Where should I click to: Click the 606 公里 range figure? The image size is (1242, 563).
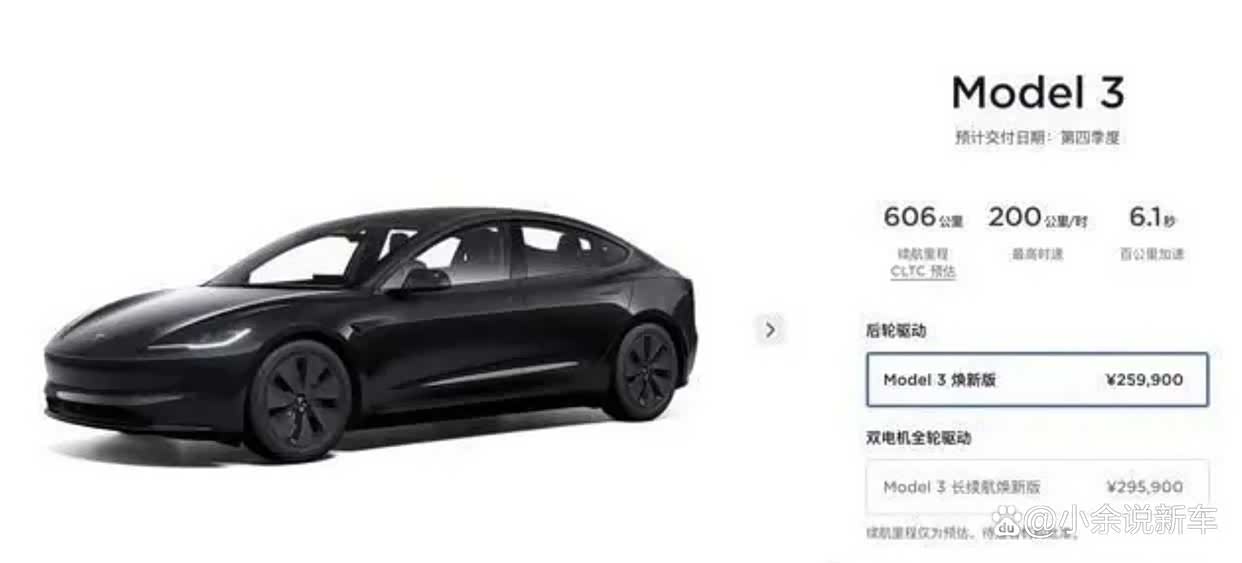pyautogui.click(x=923, y=216)
